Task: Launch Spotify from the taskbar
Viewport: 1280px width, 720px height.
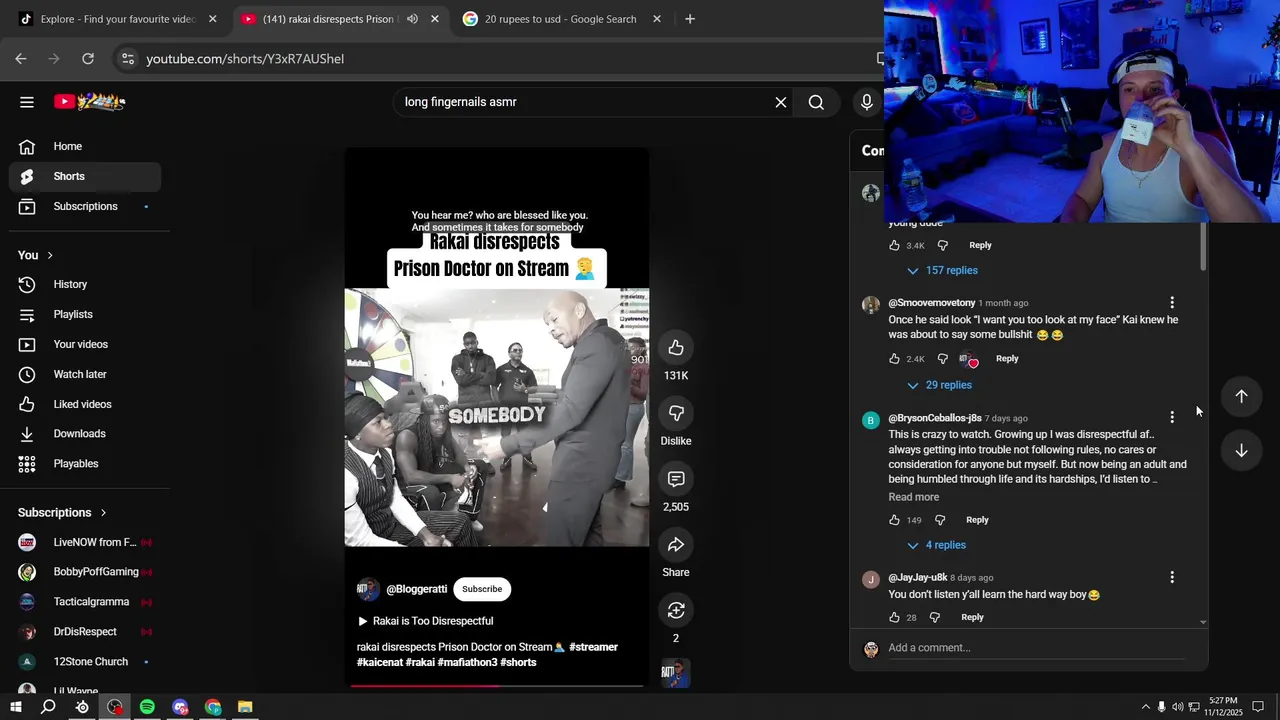Action: point(147,707)
